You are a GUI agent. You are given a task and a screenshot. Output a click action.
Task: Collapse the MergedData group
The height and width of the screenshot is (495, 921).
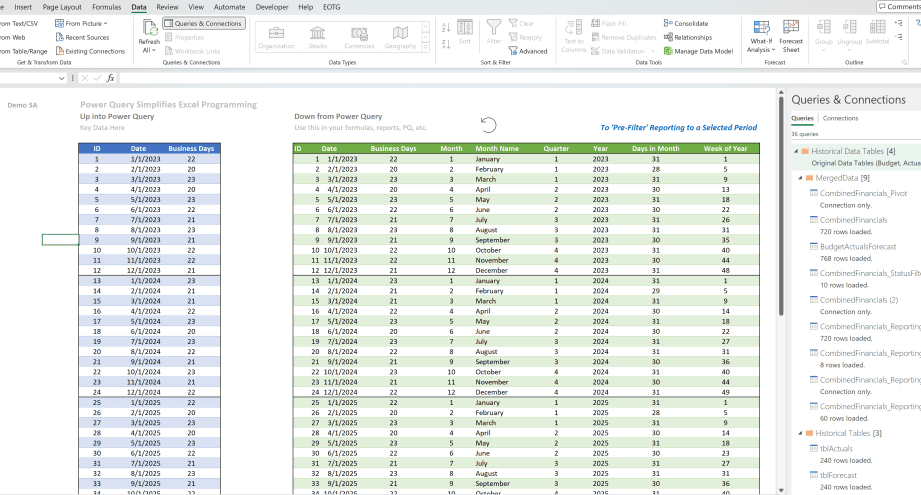pyautogui.click(x=800, y=178)
